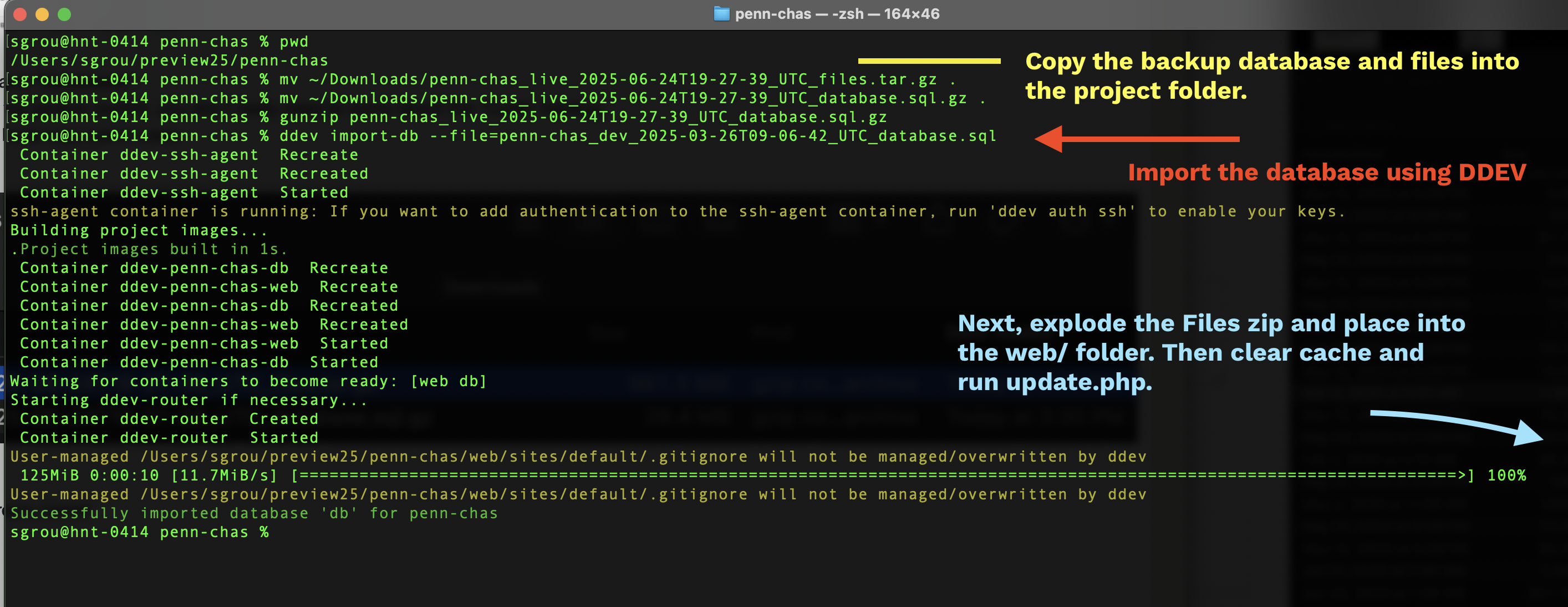The image size is (1568, 607).
Task: Click 'Container ddev-router Created' line
Action: (x=169, y=419)
